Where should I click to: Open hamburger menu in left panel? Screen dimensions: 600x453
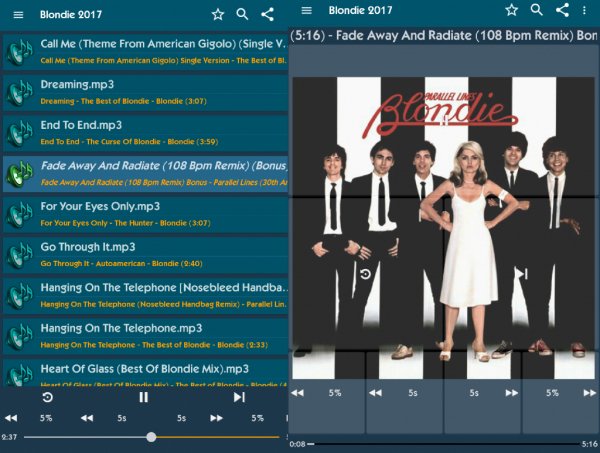point(18,15)
